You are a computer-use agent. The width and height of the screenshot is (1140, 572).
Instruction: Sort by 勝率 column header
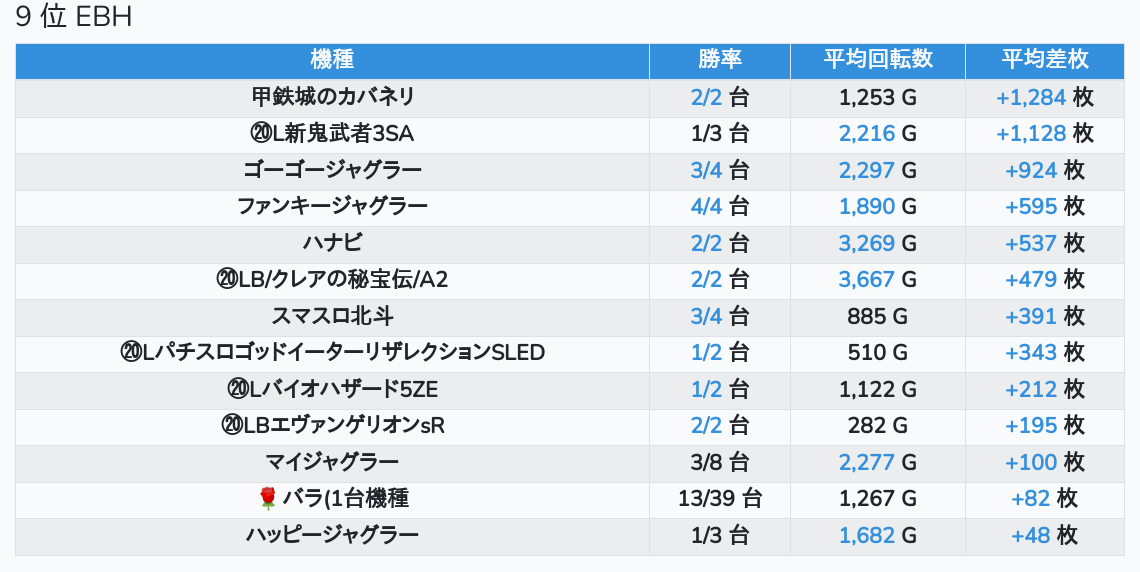pos(719,60)
